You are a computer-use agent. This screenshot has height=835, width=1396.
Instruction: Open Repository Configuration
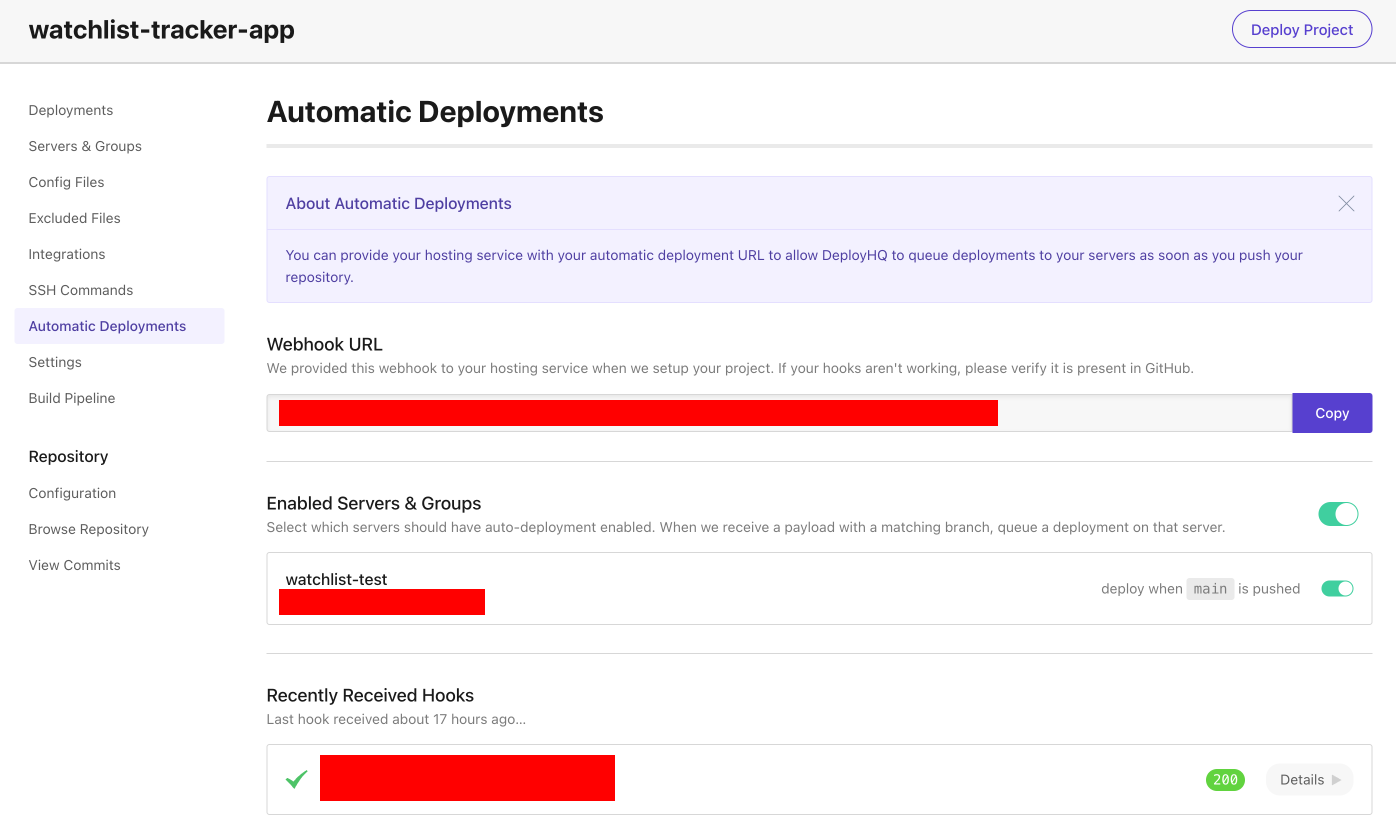72,493
